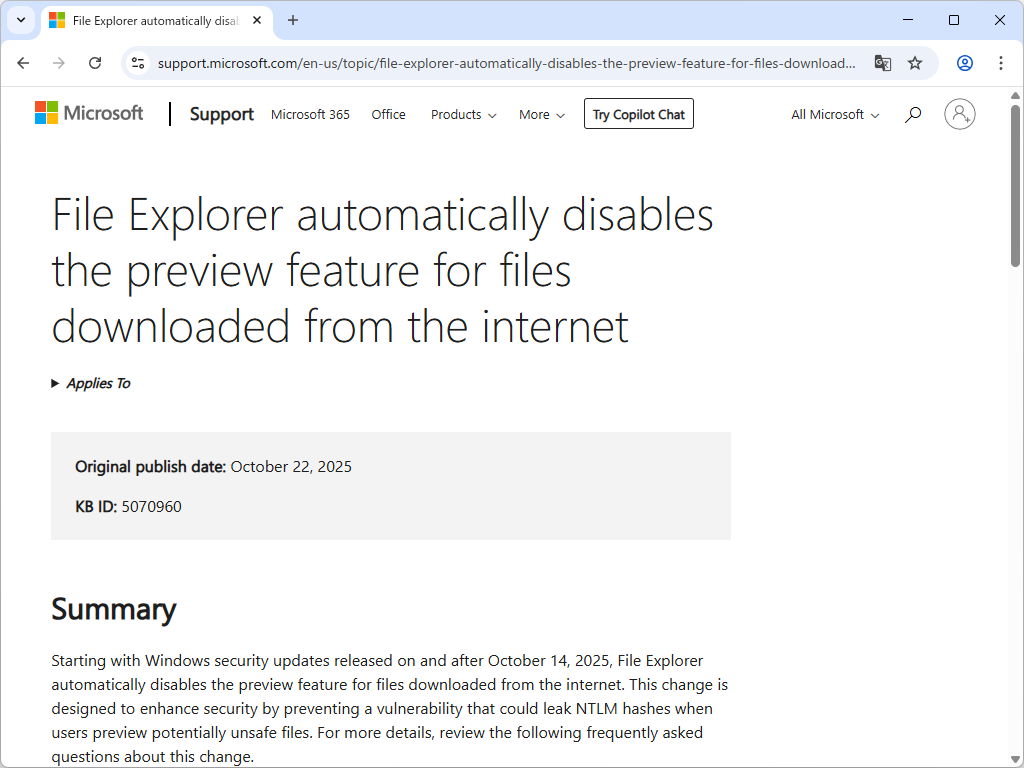The width and height of the screenshot is (1024, 768).
Task: Click the browser forward arrow
Action: (59, 63)
